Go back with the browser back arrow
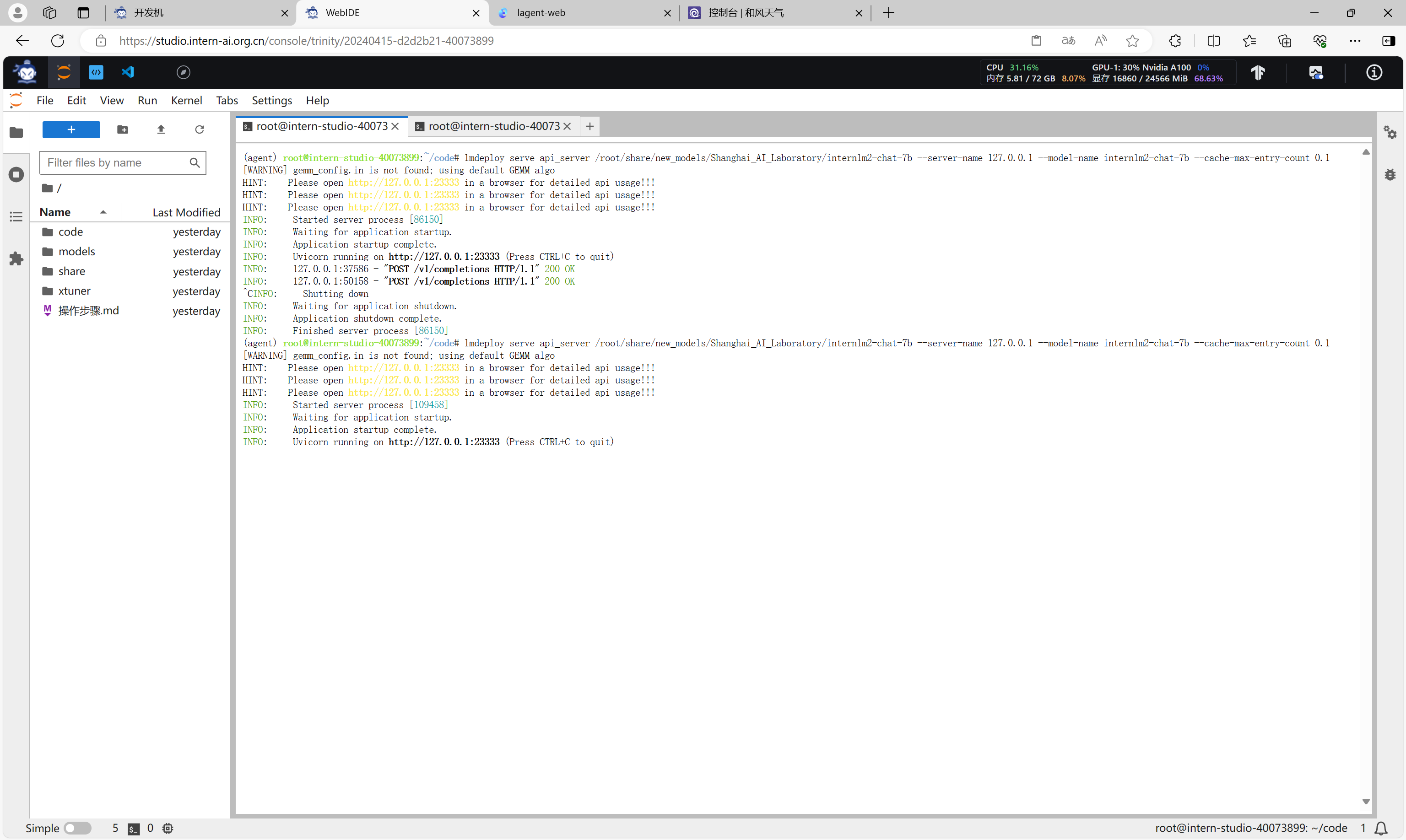This screenshot has width=1406, height=840. point(22,41)
